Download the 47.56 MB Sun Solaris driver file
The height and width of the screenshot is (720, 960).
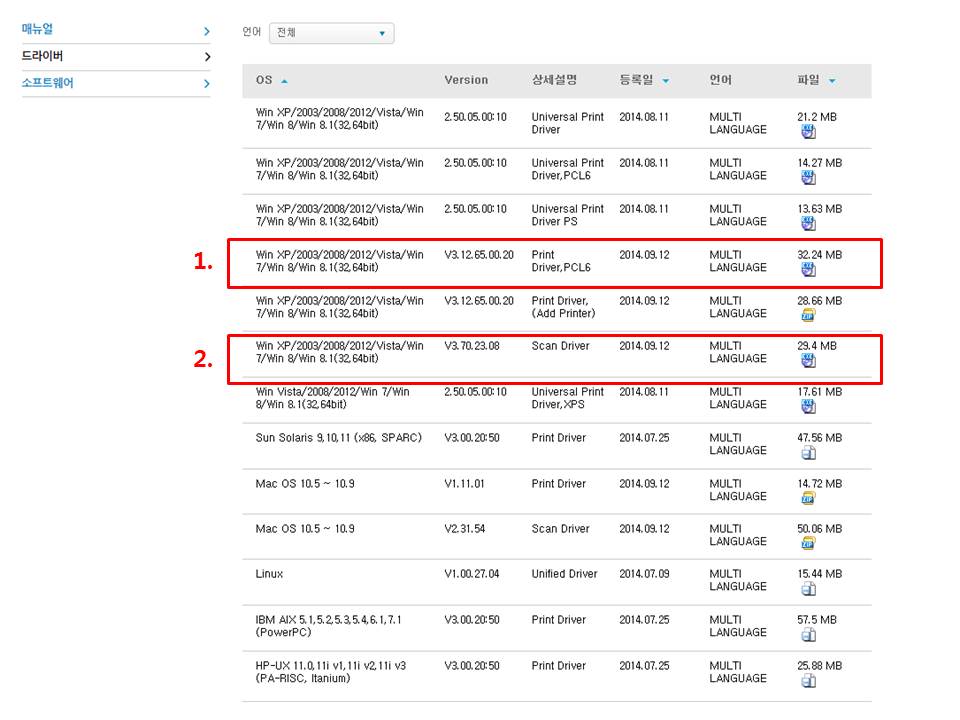(x=807, y=452)
